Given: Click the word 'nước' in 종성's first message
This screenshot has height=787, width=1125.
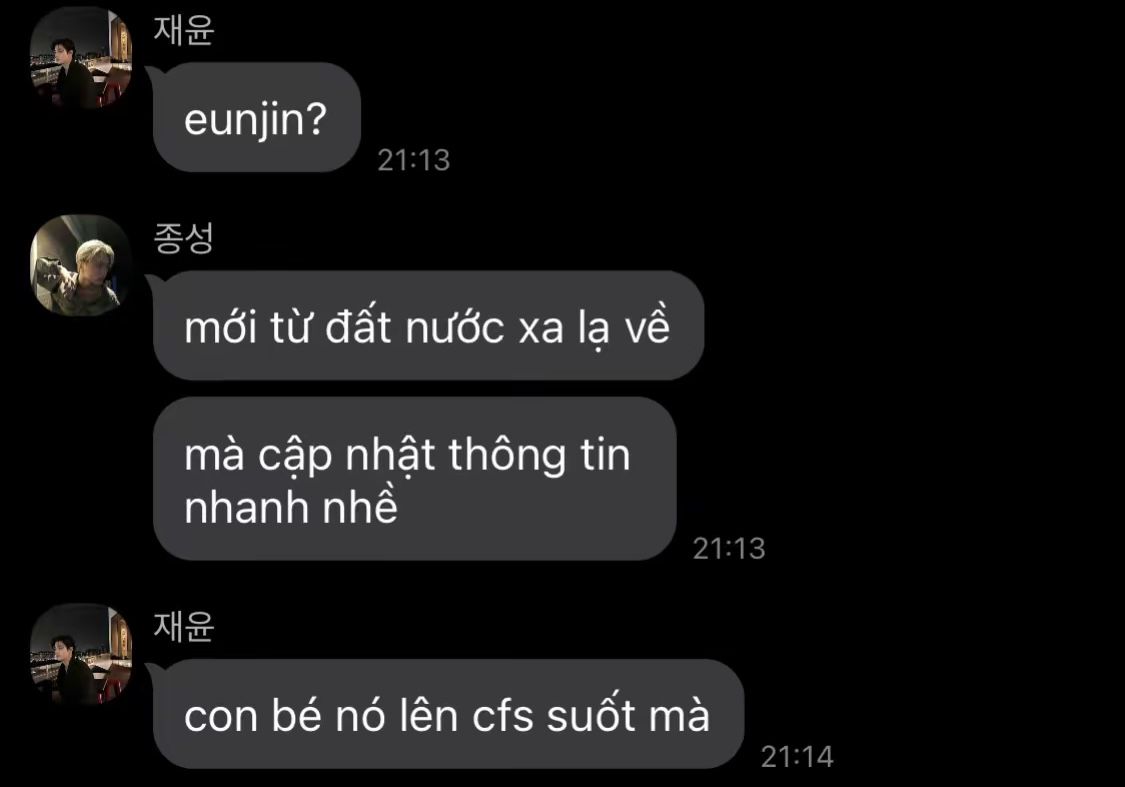Looking at the screenshot, I should 455,328.
